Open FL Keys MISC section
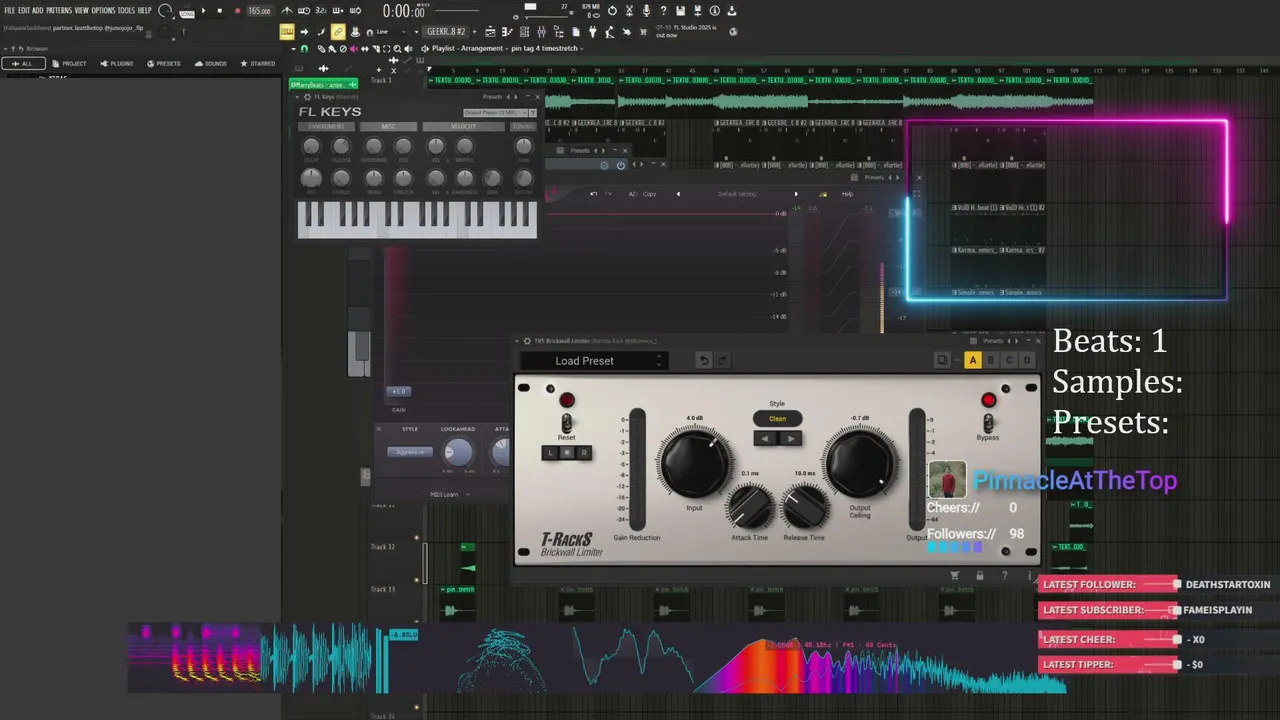This screenshot has width=1280, height=720. point(388,126)
